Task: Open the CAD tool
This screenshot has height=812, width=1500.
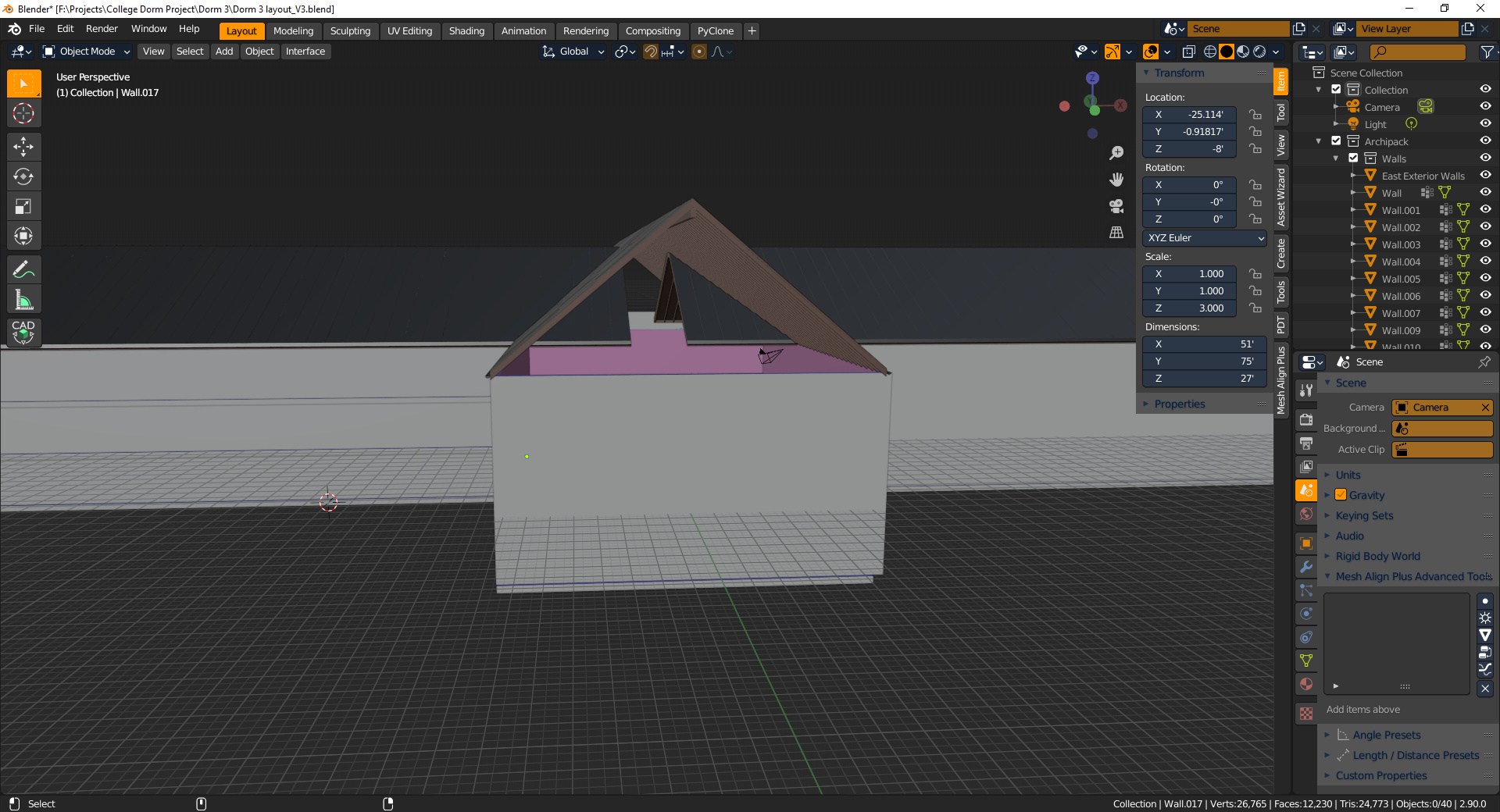Action: point(23,333)
